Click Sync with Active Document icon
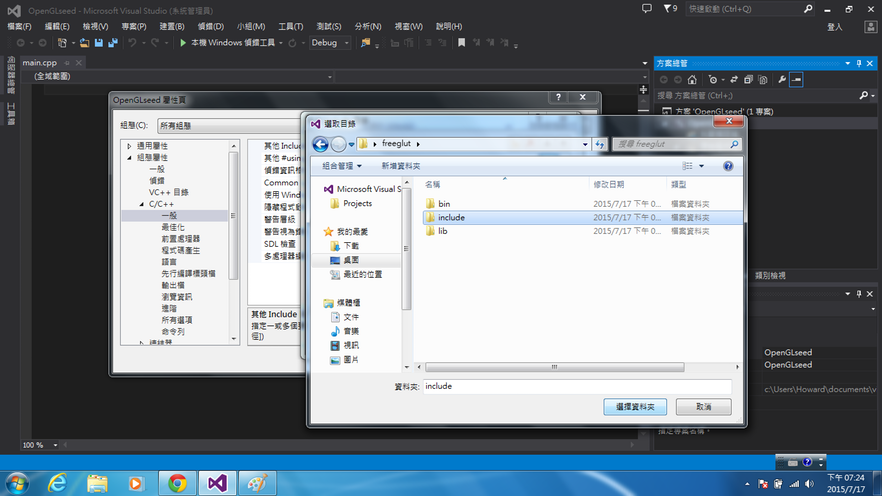This screenshot has height=496, width=882. [x=734, y=80]
